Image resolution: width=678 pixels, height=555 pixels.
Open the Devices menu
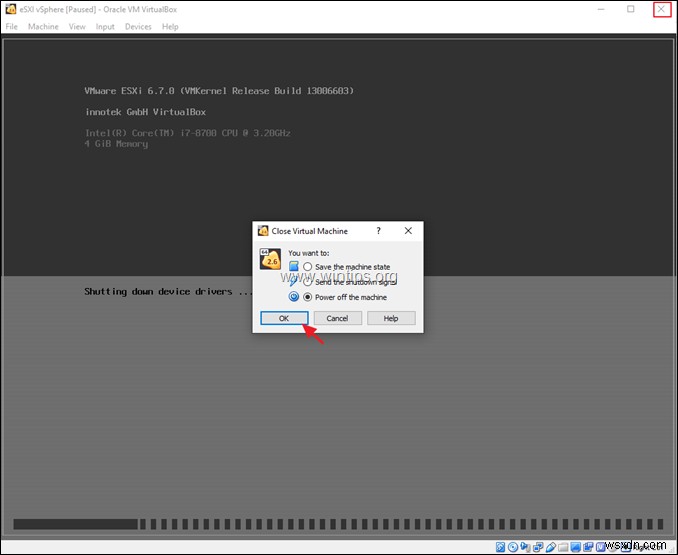click(x=138, y=26)
